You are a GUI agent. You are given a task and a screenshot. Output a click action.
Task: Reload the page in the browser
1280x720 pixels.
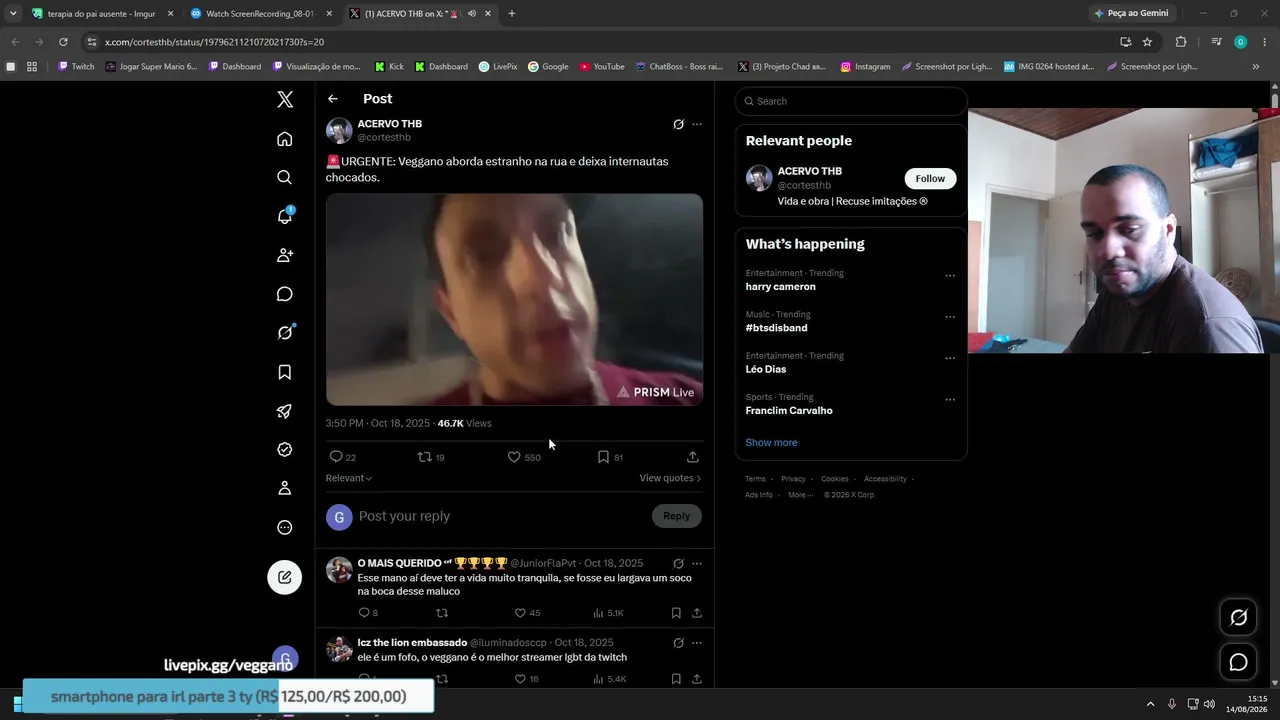[x=63, y=42]
